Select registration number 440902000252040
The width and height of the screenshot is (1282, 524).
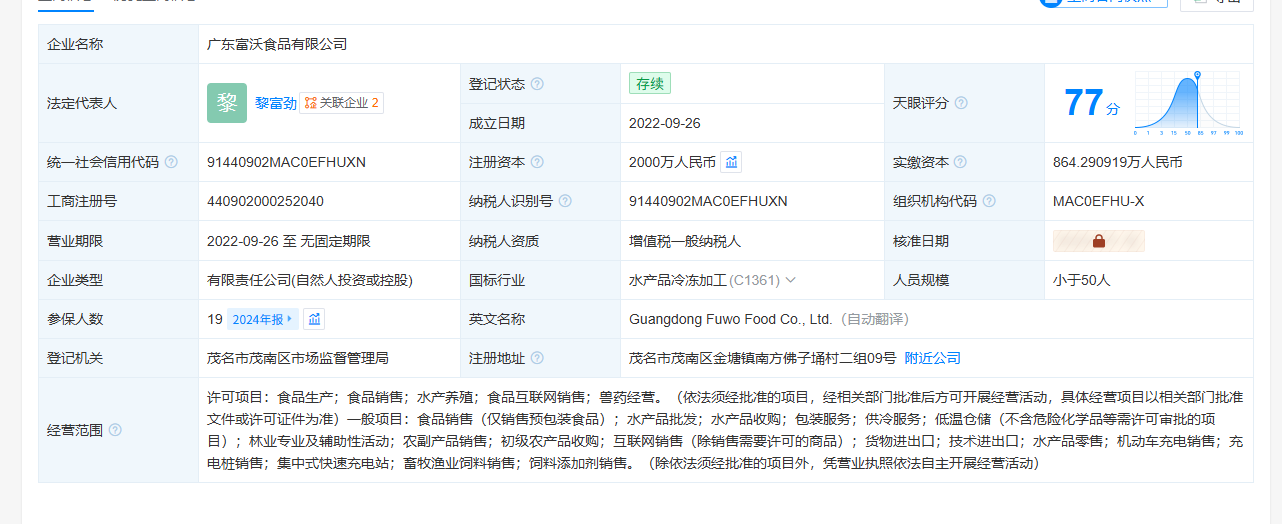pos(265,201)
